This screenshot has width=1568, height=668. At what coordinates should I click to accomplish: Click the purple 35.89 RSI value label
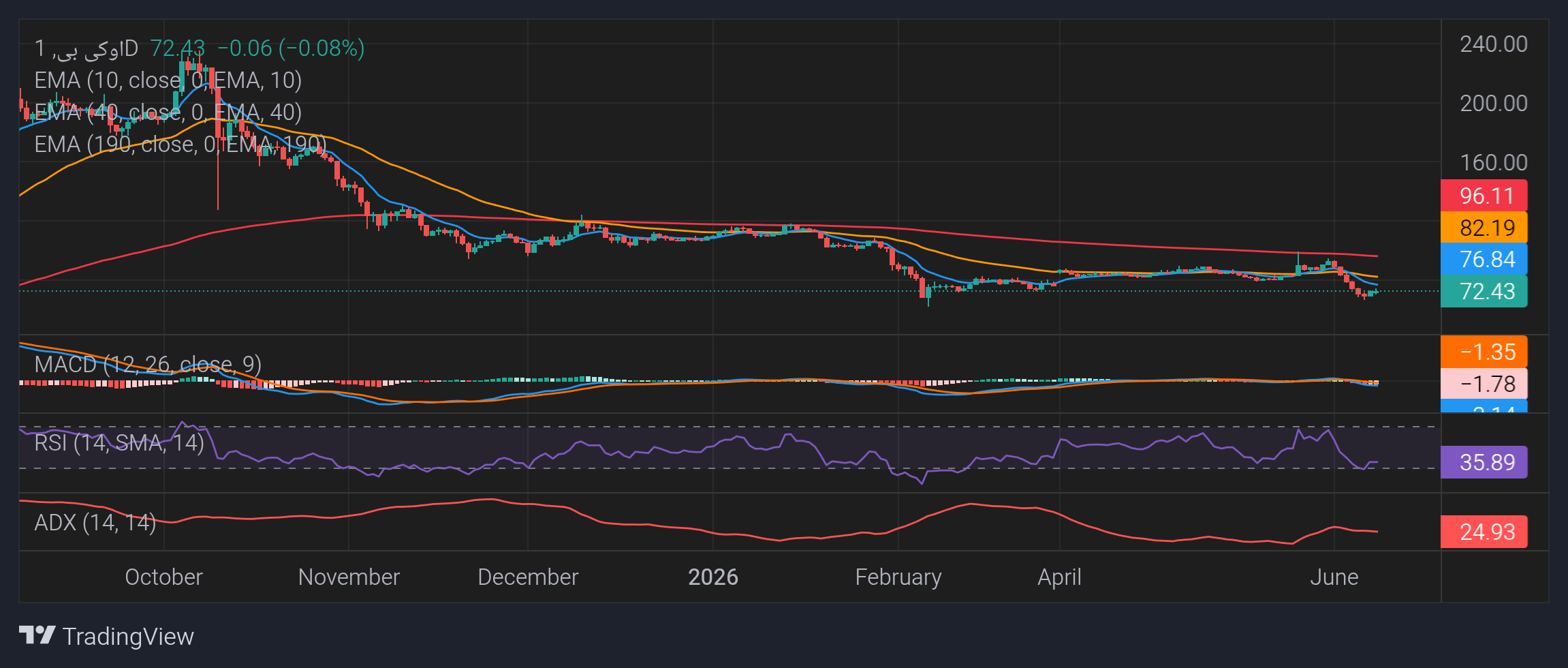coord(1484,462)
